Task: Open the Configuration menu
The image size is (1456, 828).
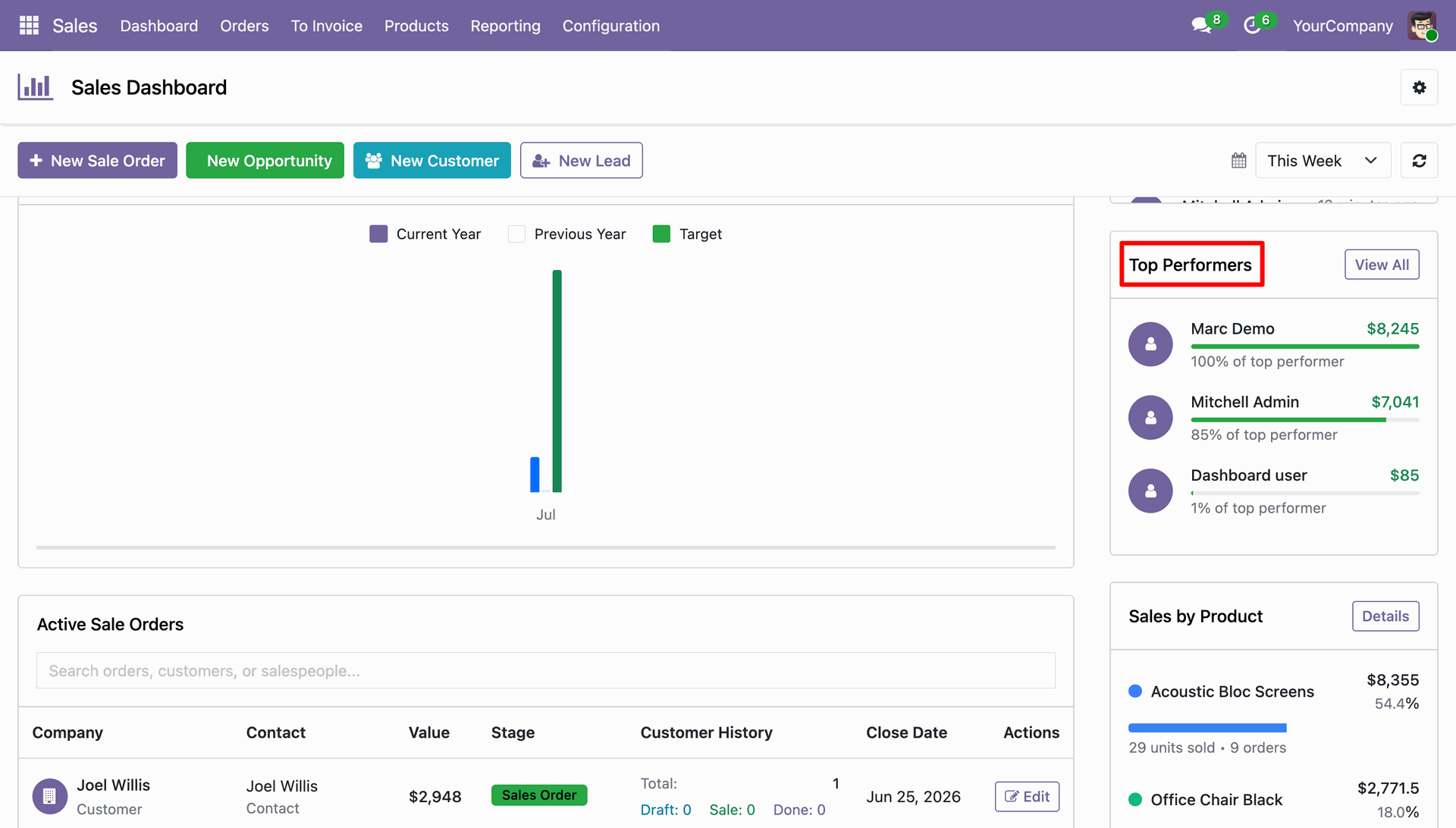Action: [611, 26]
